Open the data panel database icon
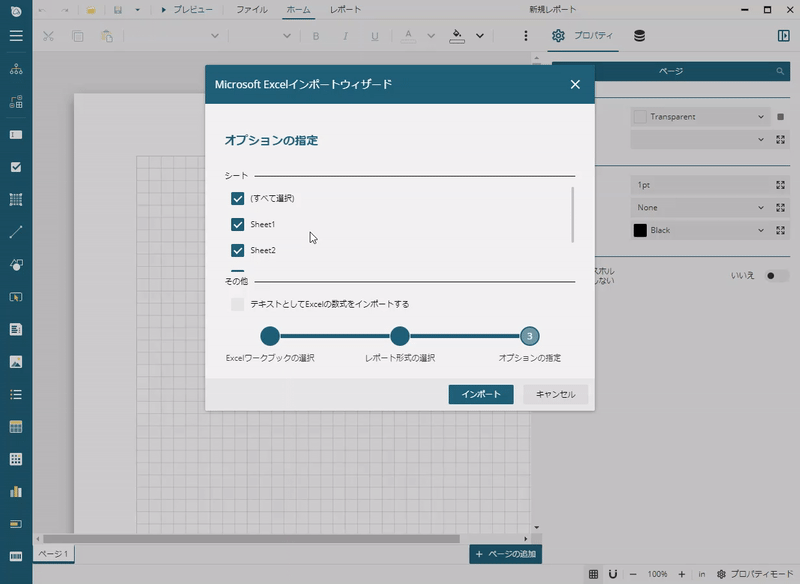The width and height of the screenshot is (800, 584). pyautogui.click(x=640, y=36)
